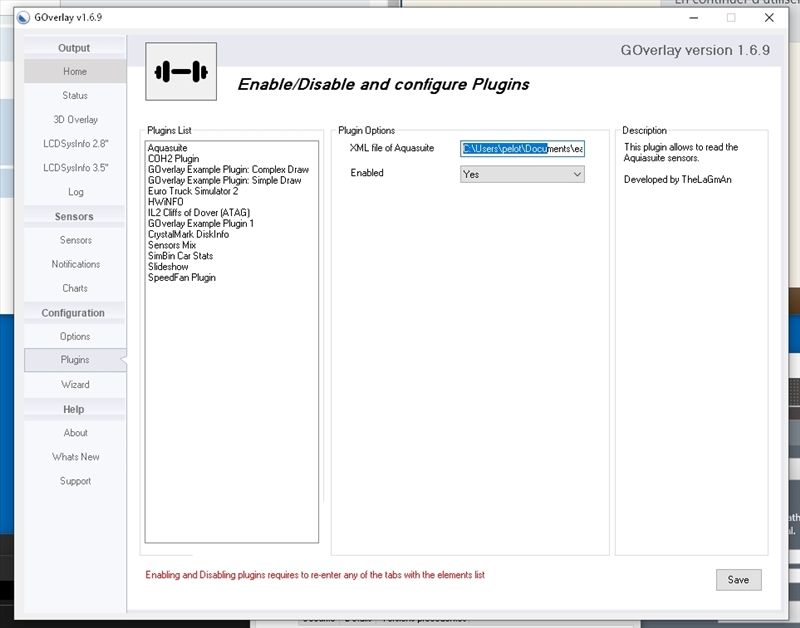This screenshot has height=628, width=800.
Task: Click the GOverlay app icon in title bar
Action: click(x=23, y=18)
